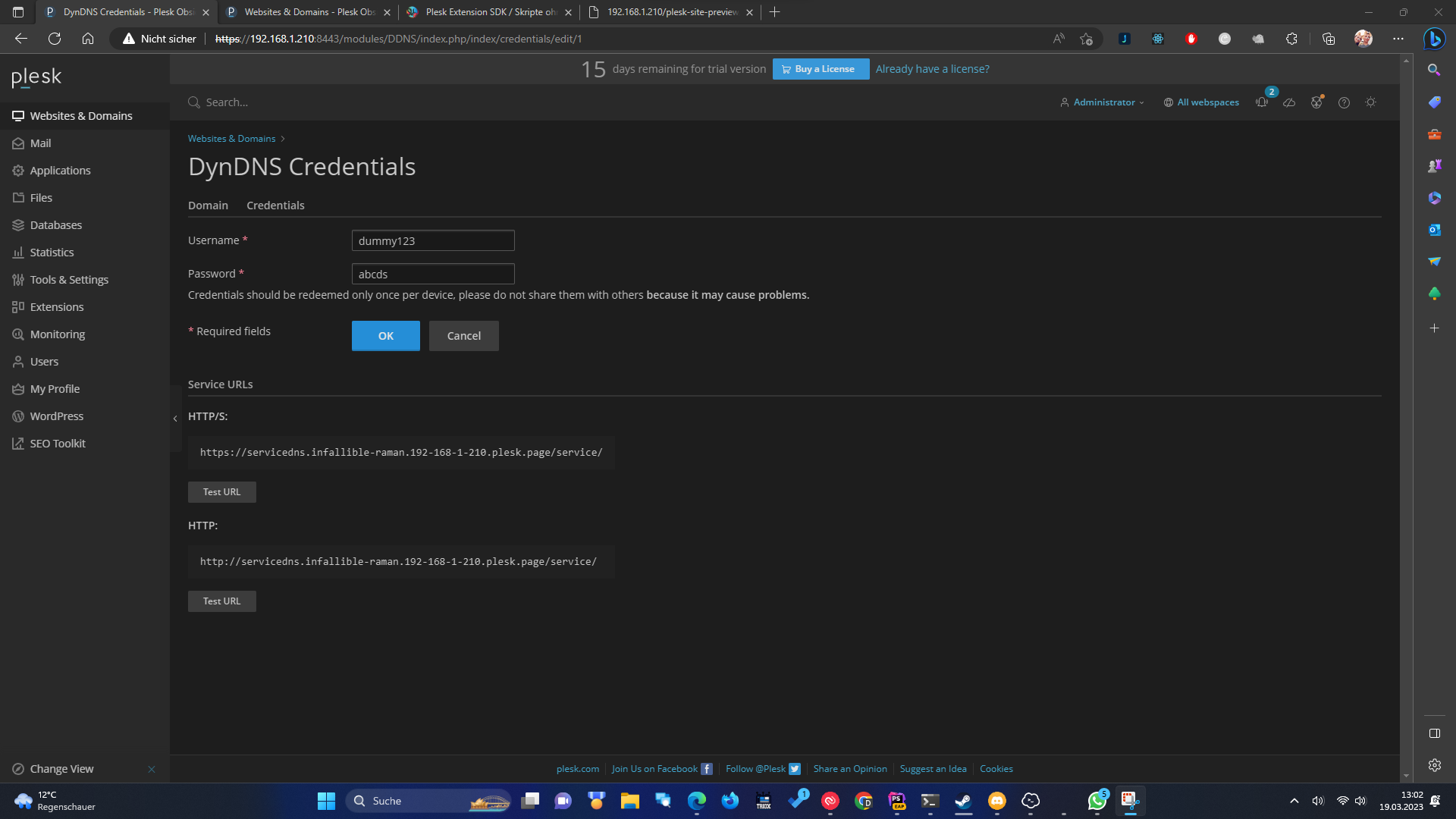The height and width of the screenshot is (819, 1456).
Task: Click the Databases sidebar icon
Action: coord(18,225)
